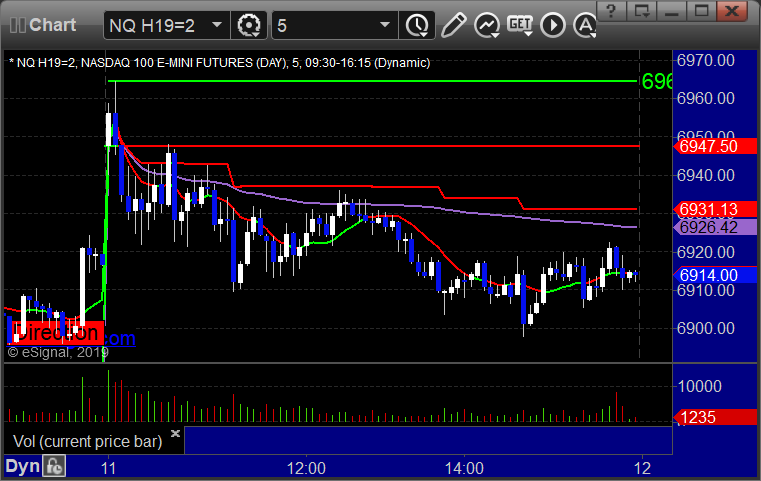Click the red 6947.50 price marker

[x=715, y=146]
